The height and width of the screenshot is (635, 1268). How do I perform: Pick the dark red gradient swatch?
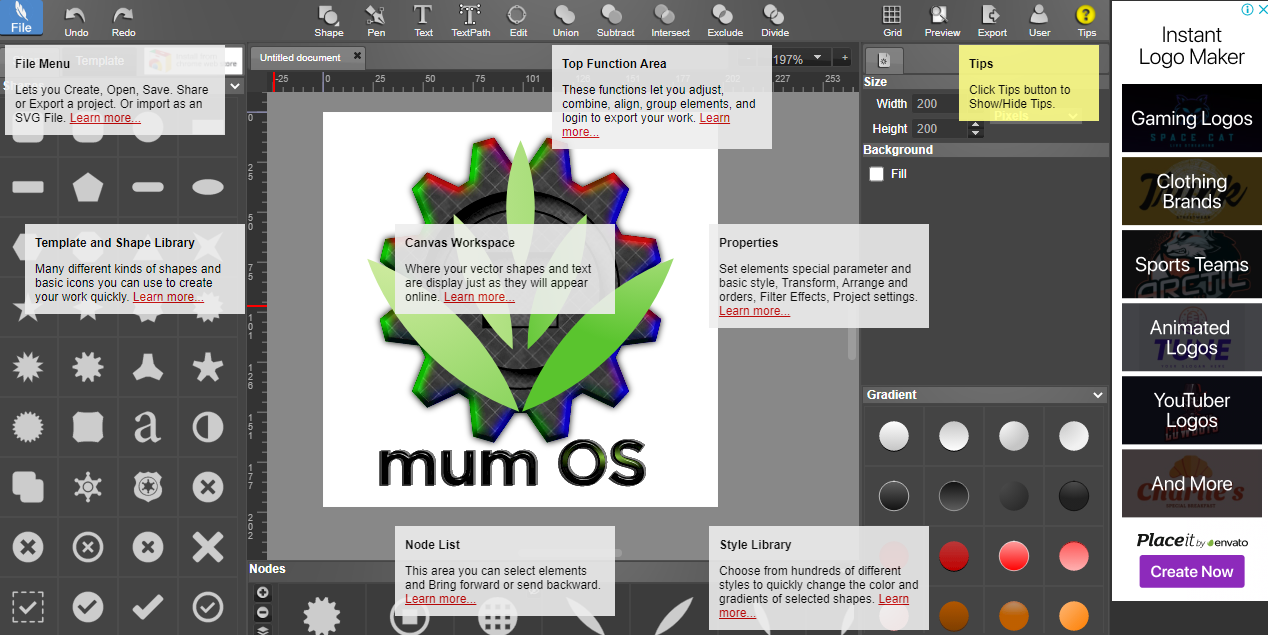click(x=954, y=555)
